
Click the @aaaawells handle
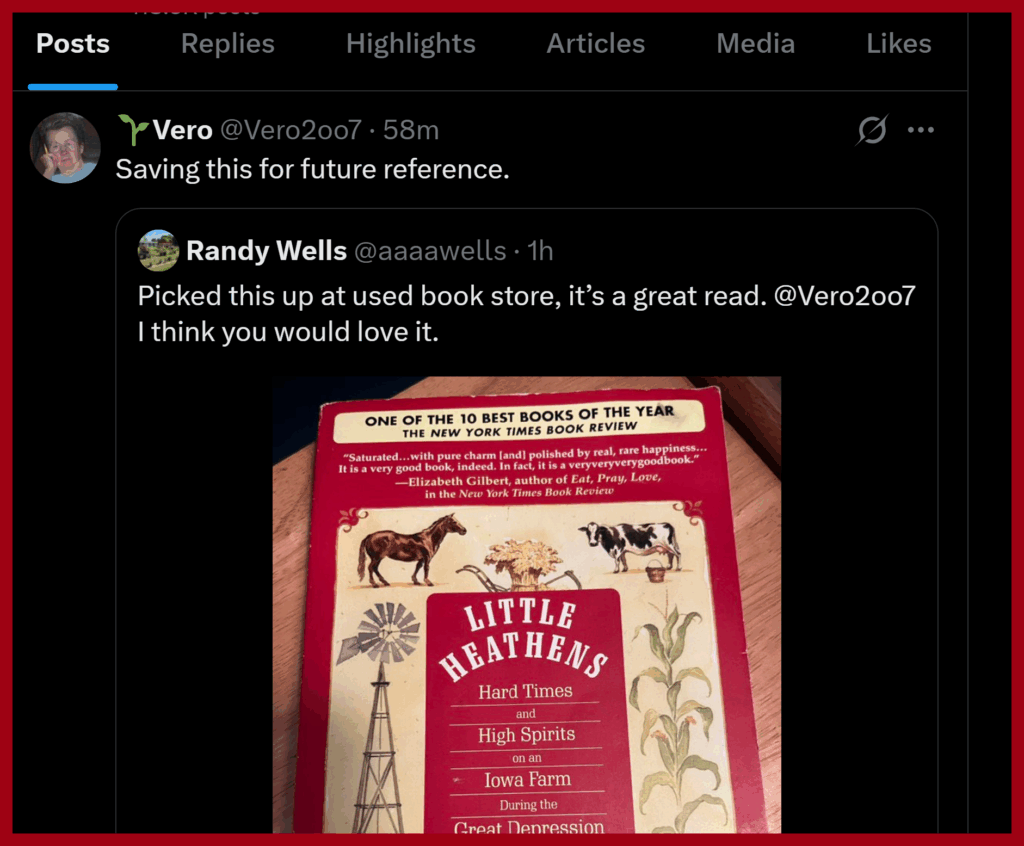point(430,251)
